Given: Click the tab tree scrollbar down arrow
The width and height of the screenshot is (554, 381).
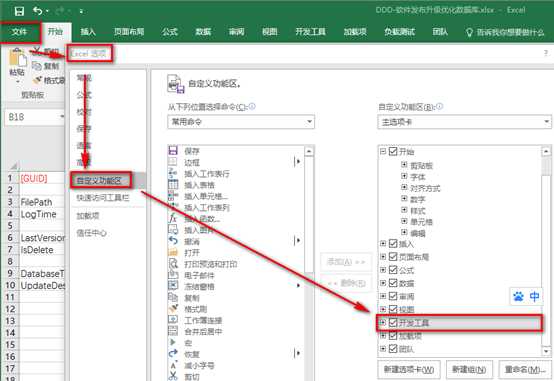Looking at the screenshot, I should pyautogui.click(x=546, y=351).
